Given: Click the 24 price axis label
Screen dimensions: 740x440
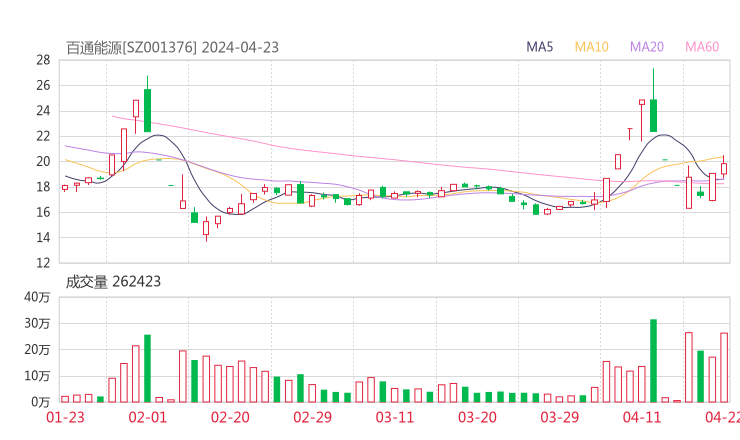Looking at the screenshot, I should [43, 111].
